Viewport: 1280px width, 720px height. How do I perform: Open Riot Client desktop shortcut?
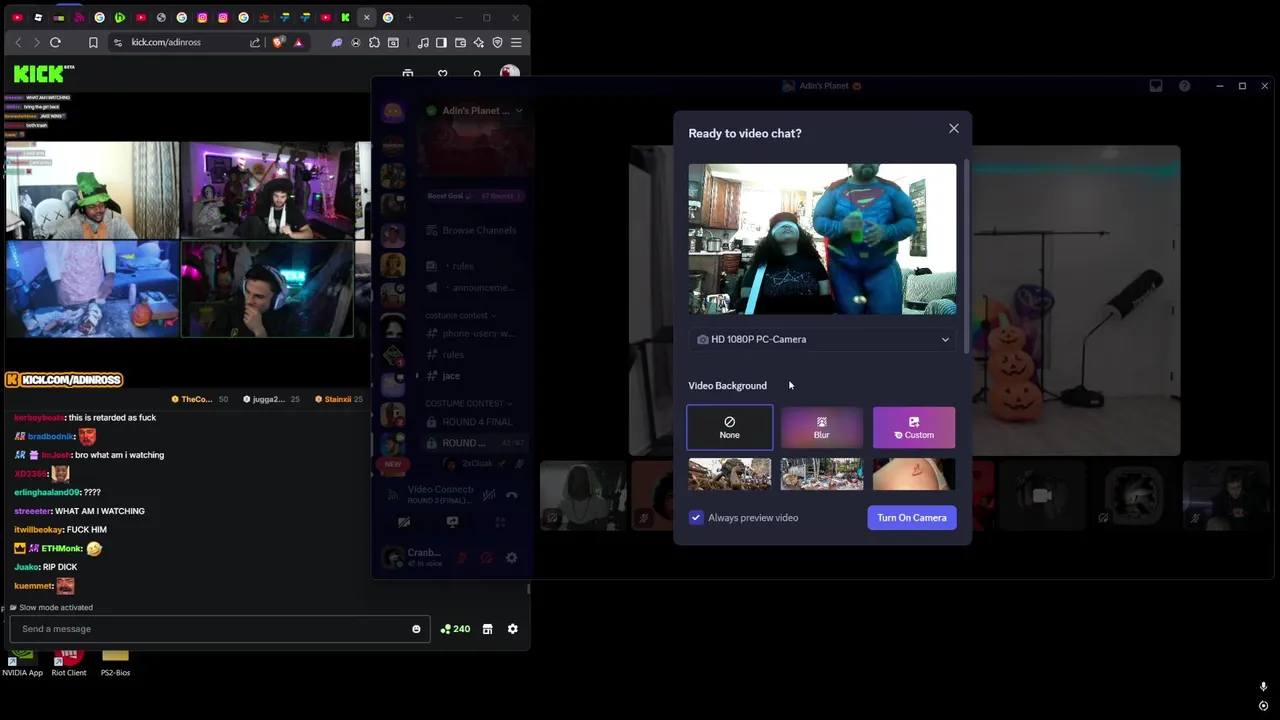click(68, 663)
